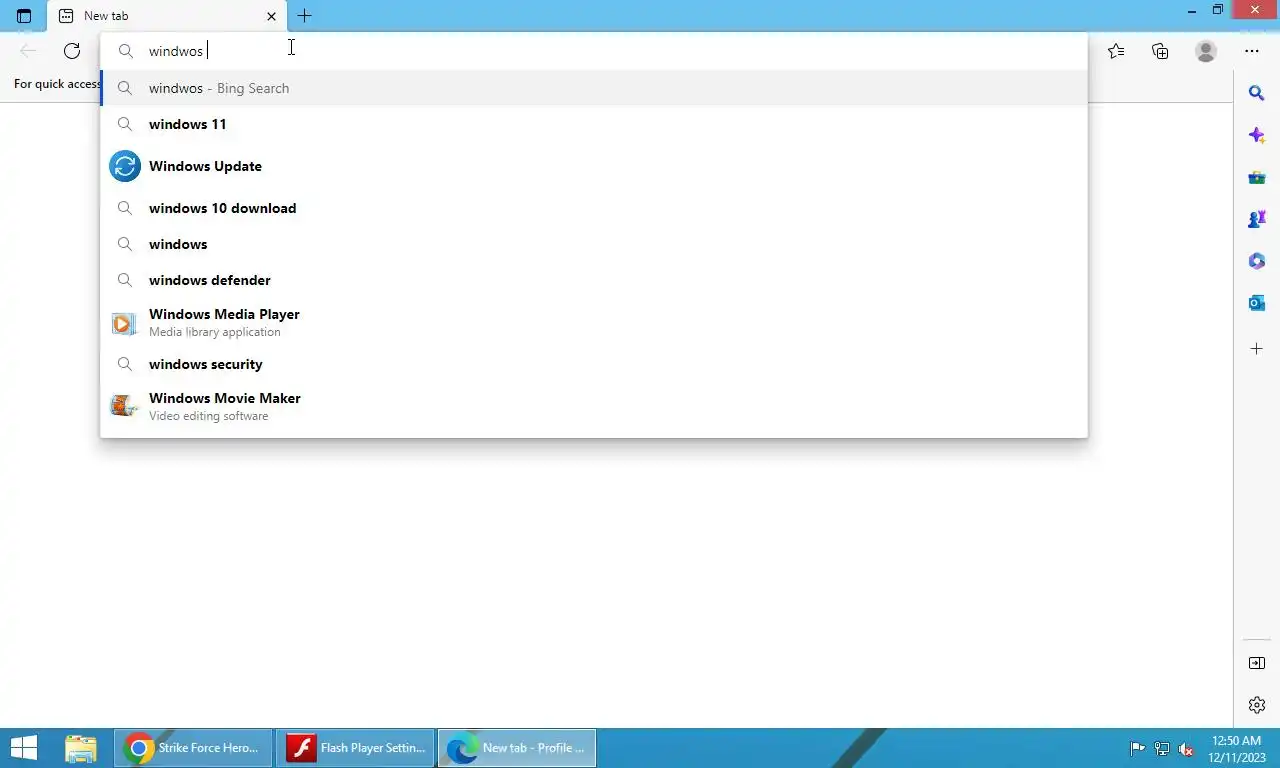Click the muted volume tray icon
This screenshot has width=1280, height=768.
[1186, 748]
